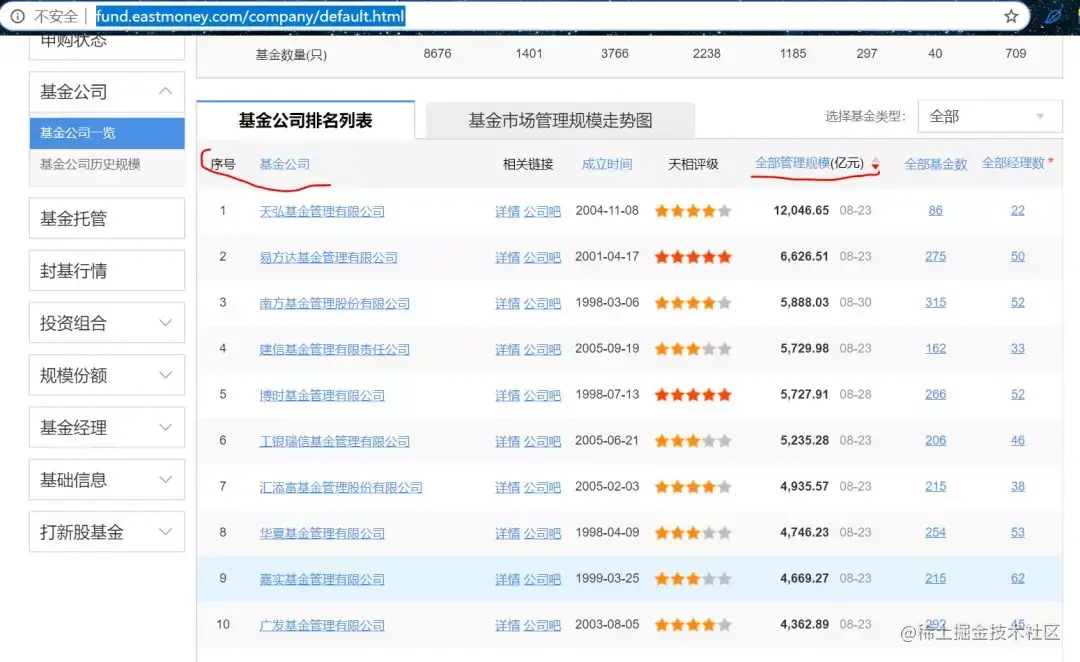Viewport: 1080px width, 662px height.
Task: Open 详情 for 天弘基金 row
Action: tap(508, 211)
